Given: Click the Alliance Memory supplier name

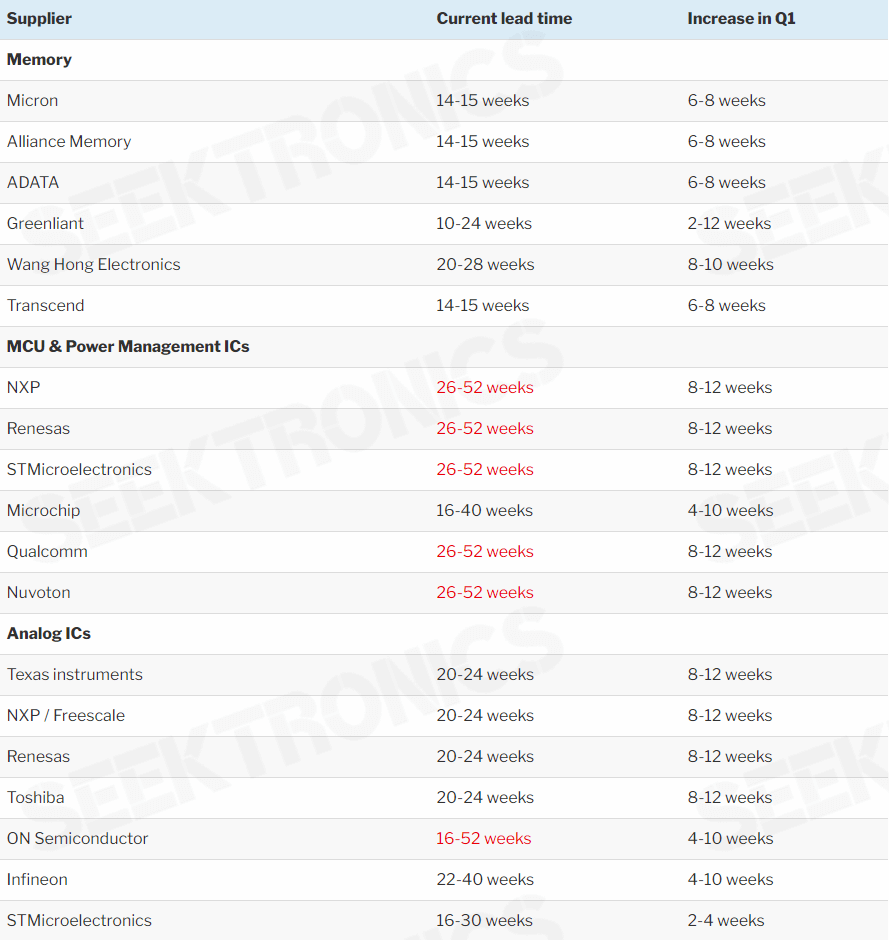Looking at the screenshot, I should click(69, 141).
